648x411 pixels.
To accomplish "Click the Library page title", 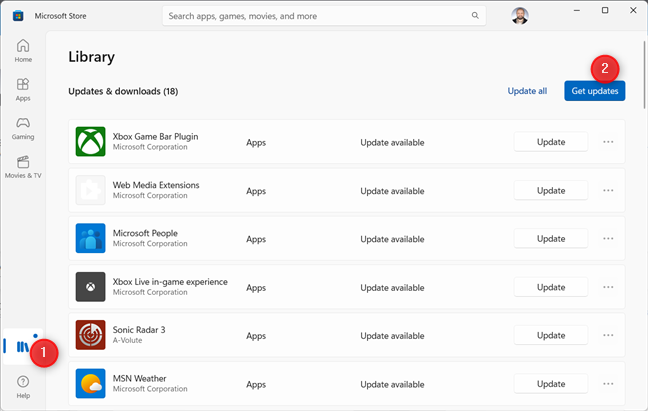I will tap(91, 57).
